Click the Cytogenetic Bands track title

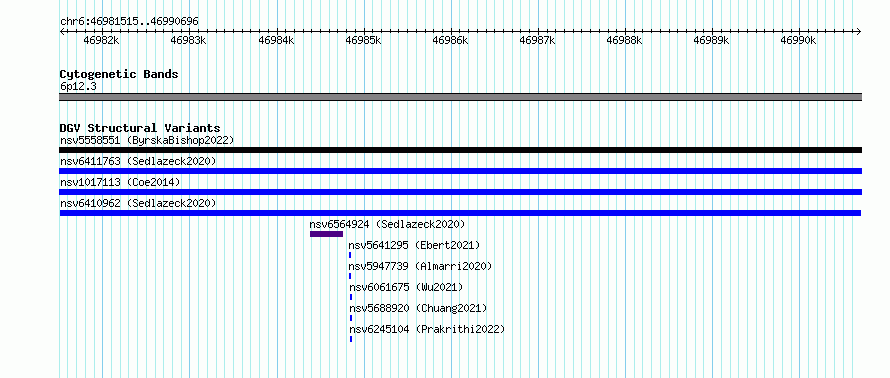(x=119, y=74)
